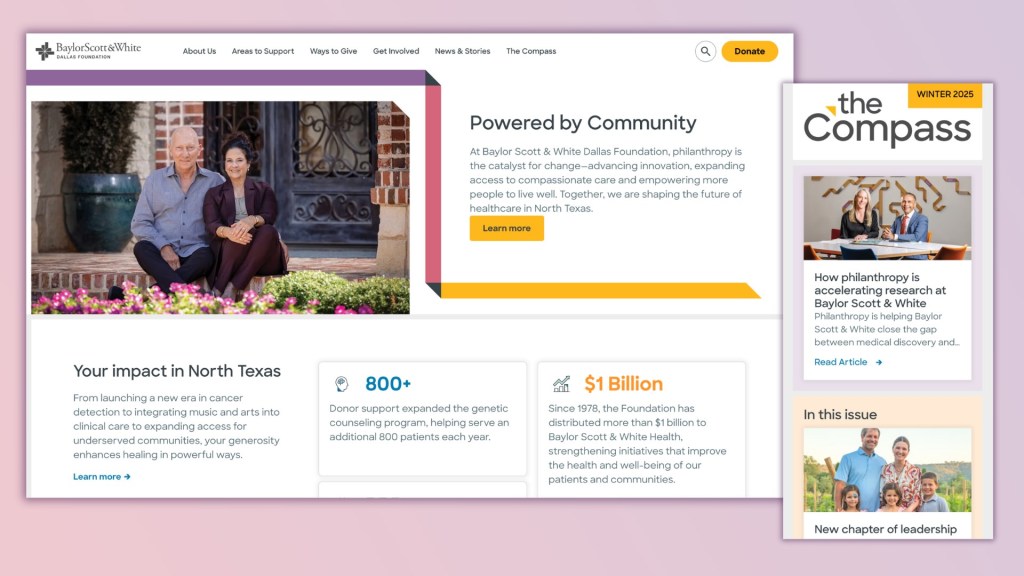
Task: Click the yellow Donate button
Action: click(x=749, y=51)
